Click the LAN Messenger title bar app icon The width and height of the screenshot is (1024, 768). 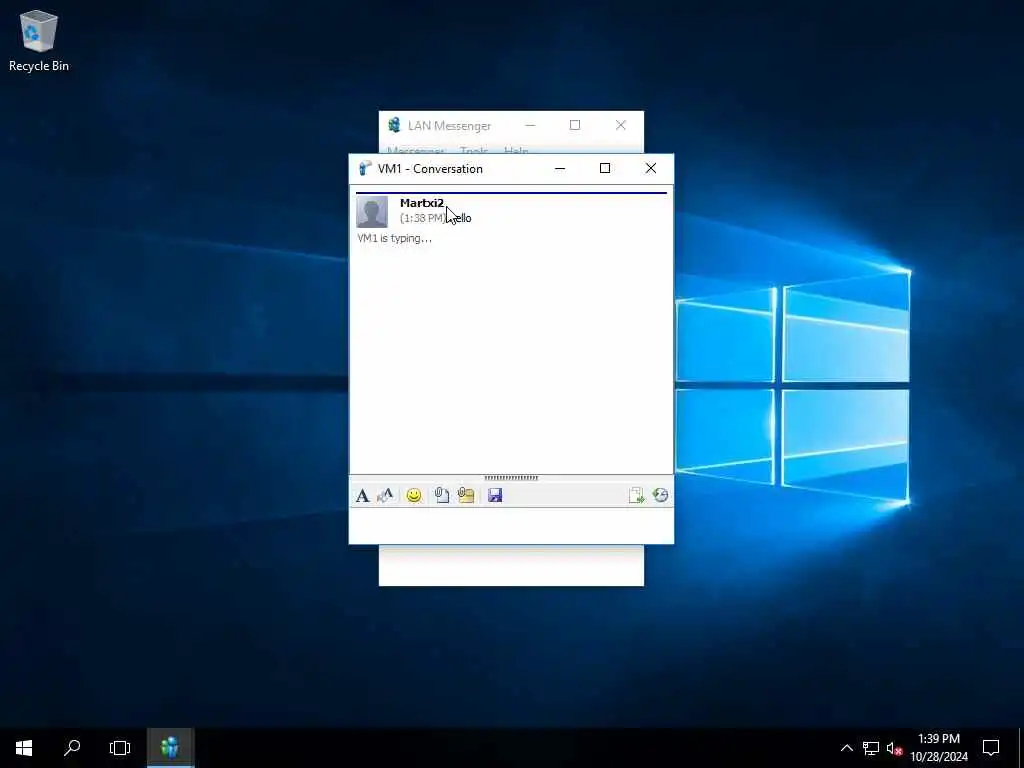[394, 125]
